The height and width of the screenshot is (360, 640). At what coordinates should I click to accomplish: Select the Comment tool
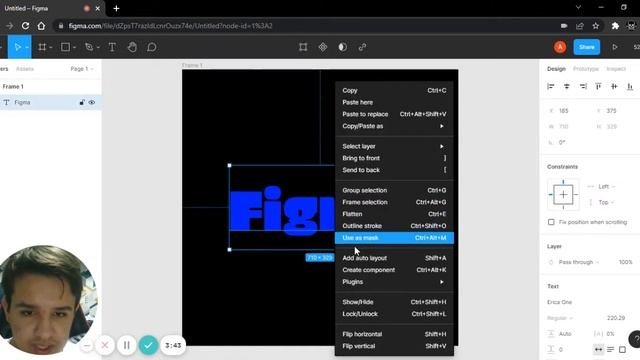pyautogui.click(x=151, y=47)
